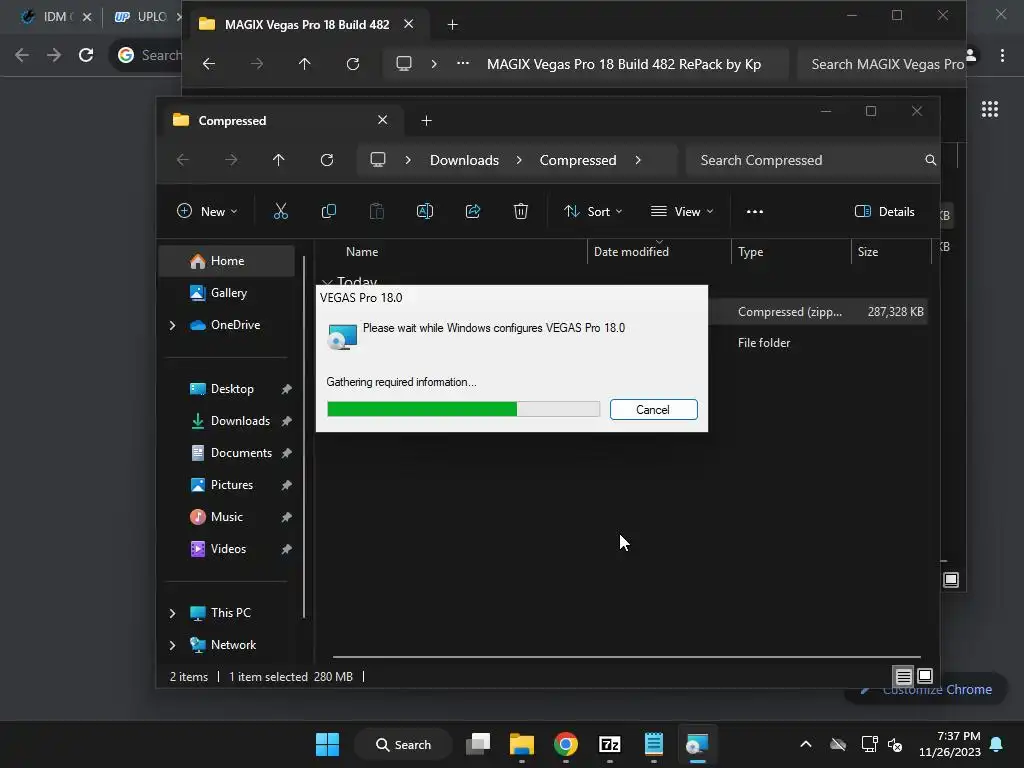The width and height of the screenshot is (1024, 768).
Task: Cancel the VEGAS Pro 18.0 configuration
Action: tap(653, 409)
